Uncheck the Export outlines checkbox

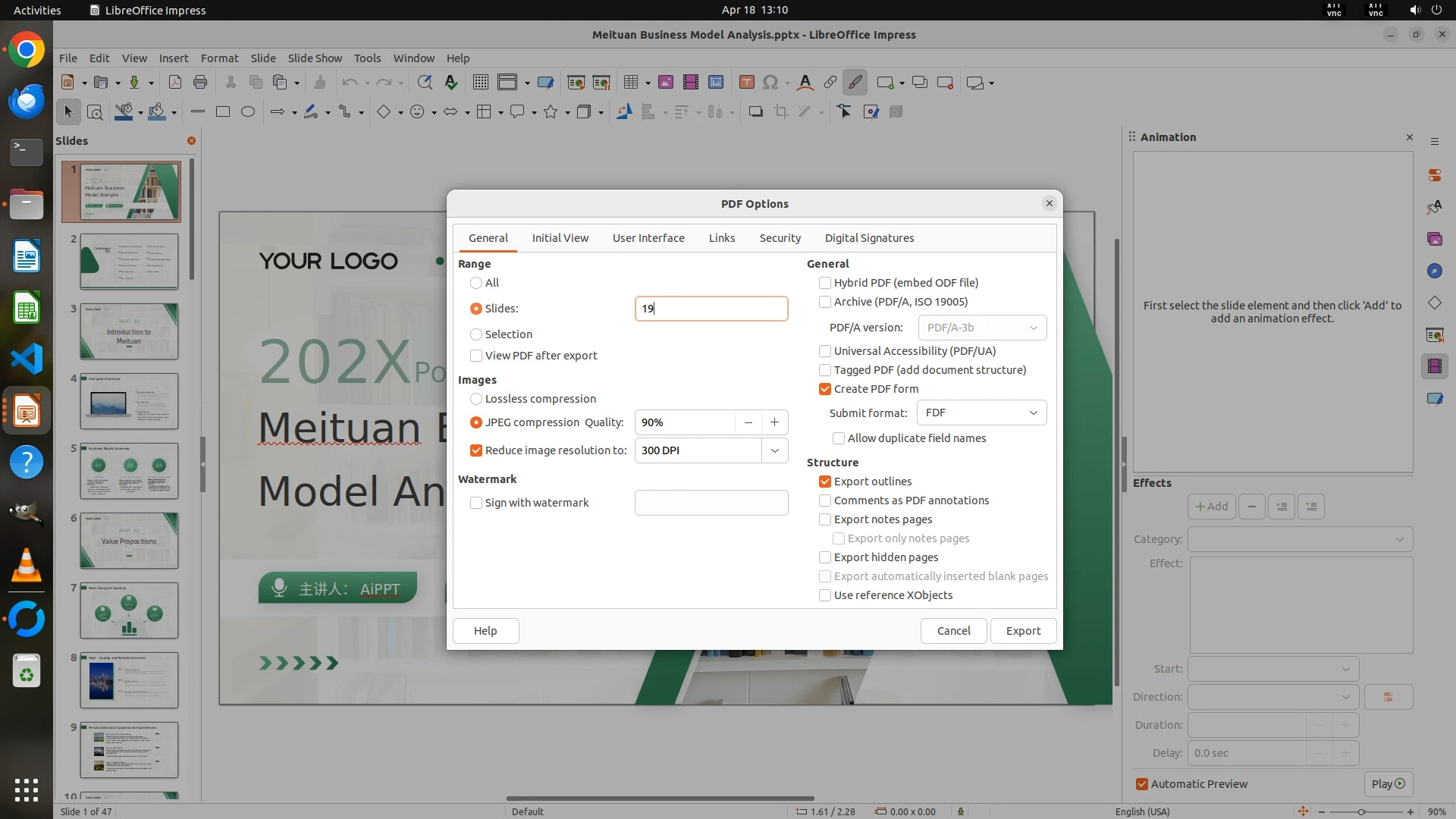(x=825, y=482)
